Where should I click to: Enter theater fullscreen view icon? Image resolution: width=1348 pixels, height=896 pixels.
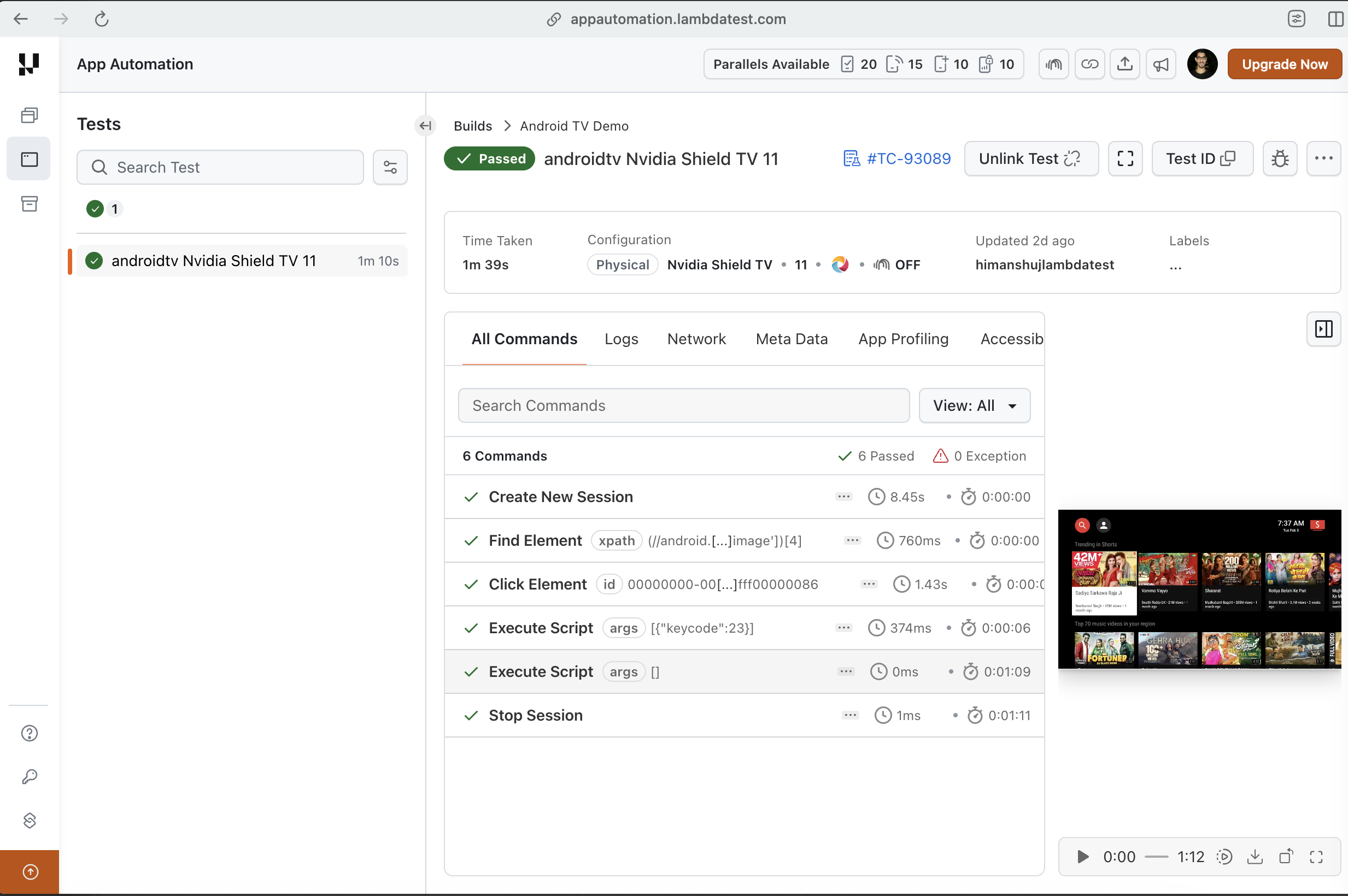[1125, 158]
